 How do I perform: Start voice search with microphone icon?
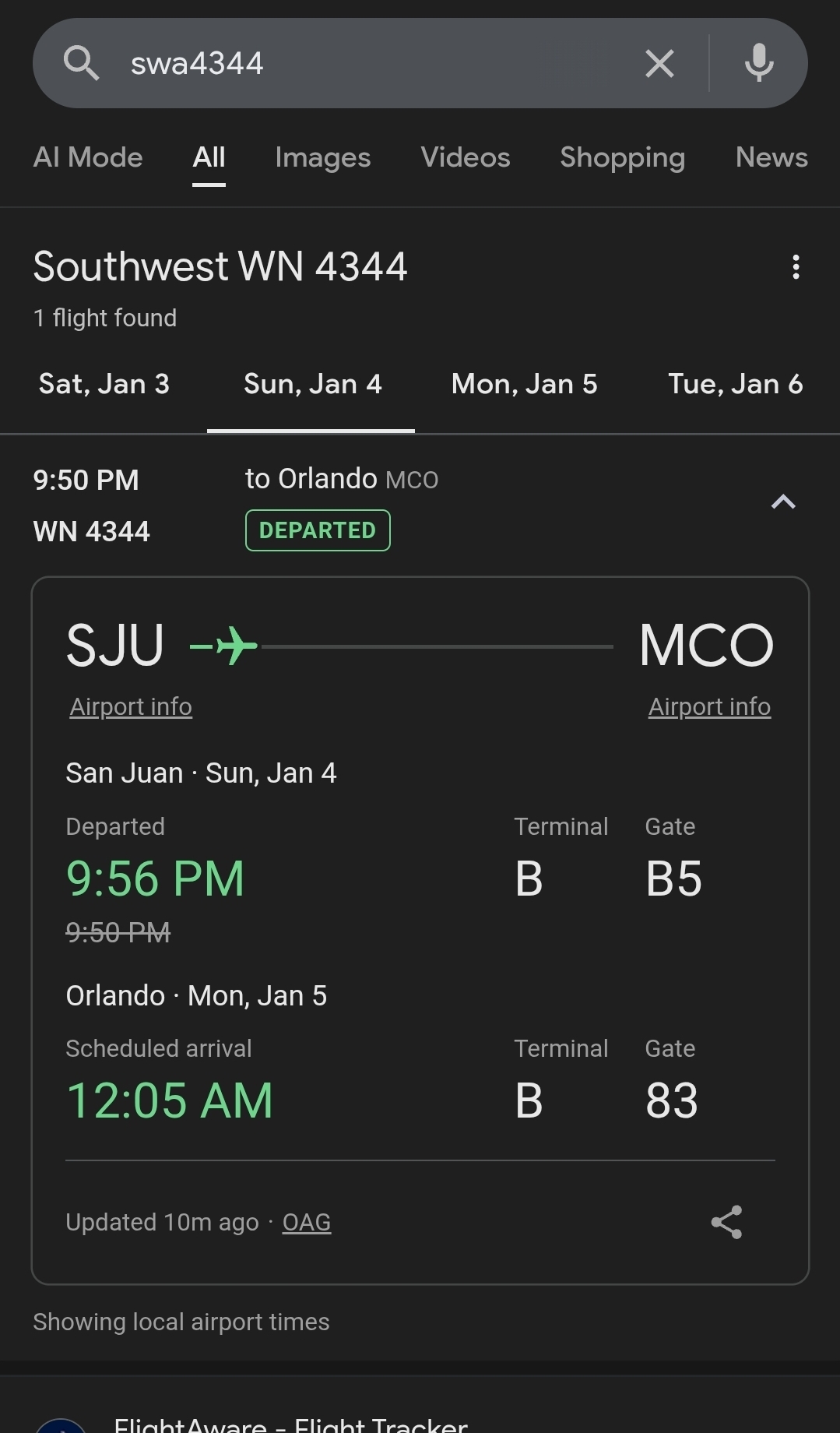(758, 63)
